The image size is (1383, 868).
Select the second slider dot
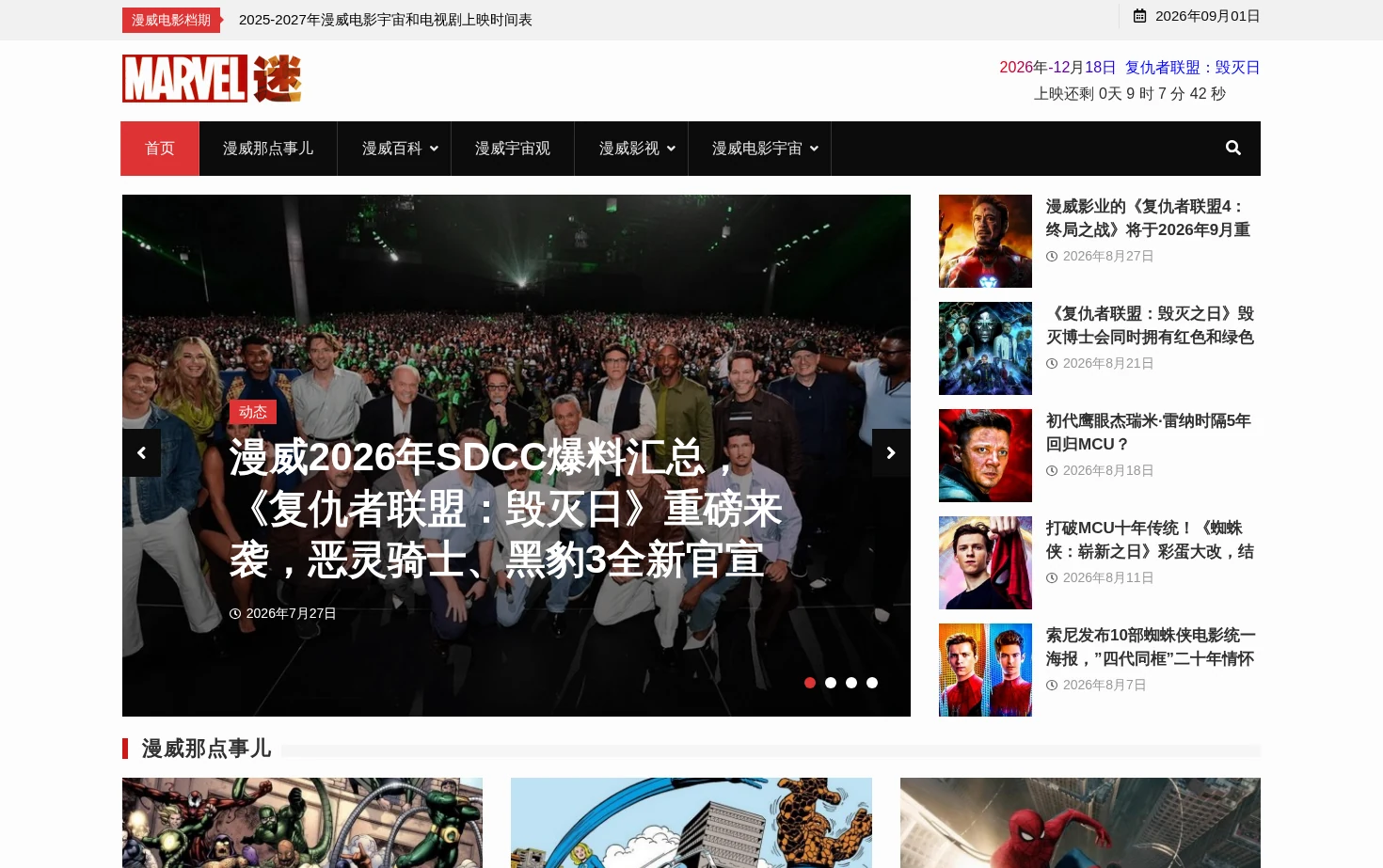(x=831, y=683)
